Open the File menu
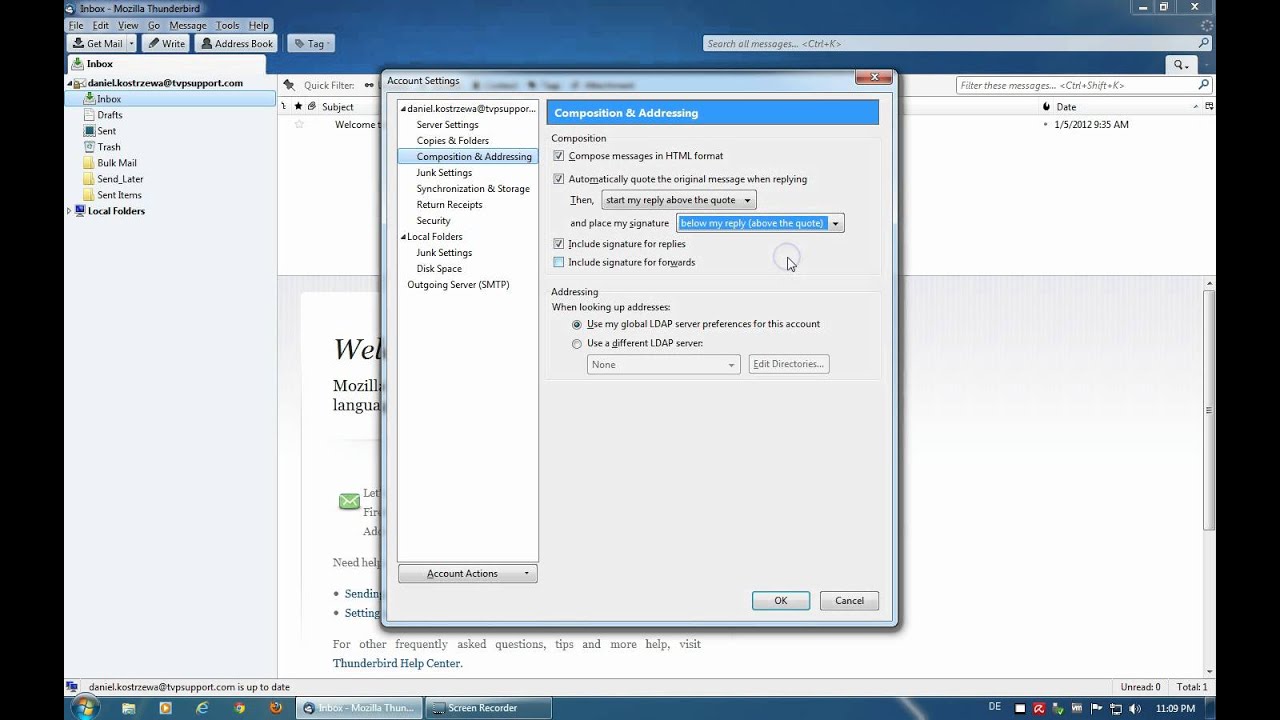Viewport: 1280px width, 720px height. point(76,25)
